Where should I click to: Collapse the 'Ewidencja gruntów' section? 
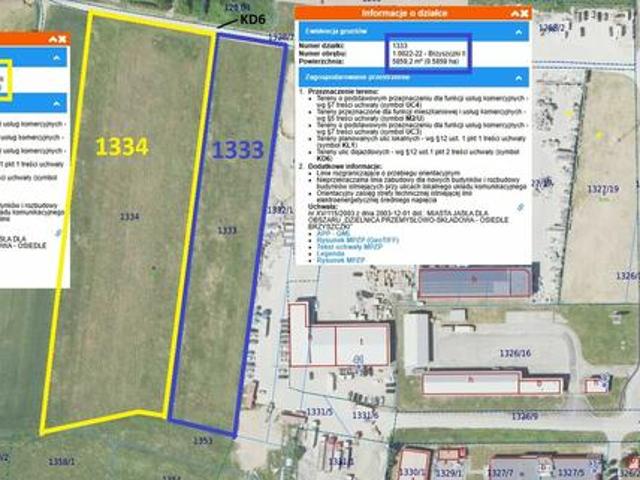(519, 32)
